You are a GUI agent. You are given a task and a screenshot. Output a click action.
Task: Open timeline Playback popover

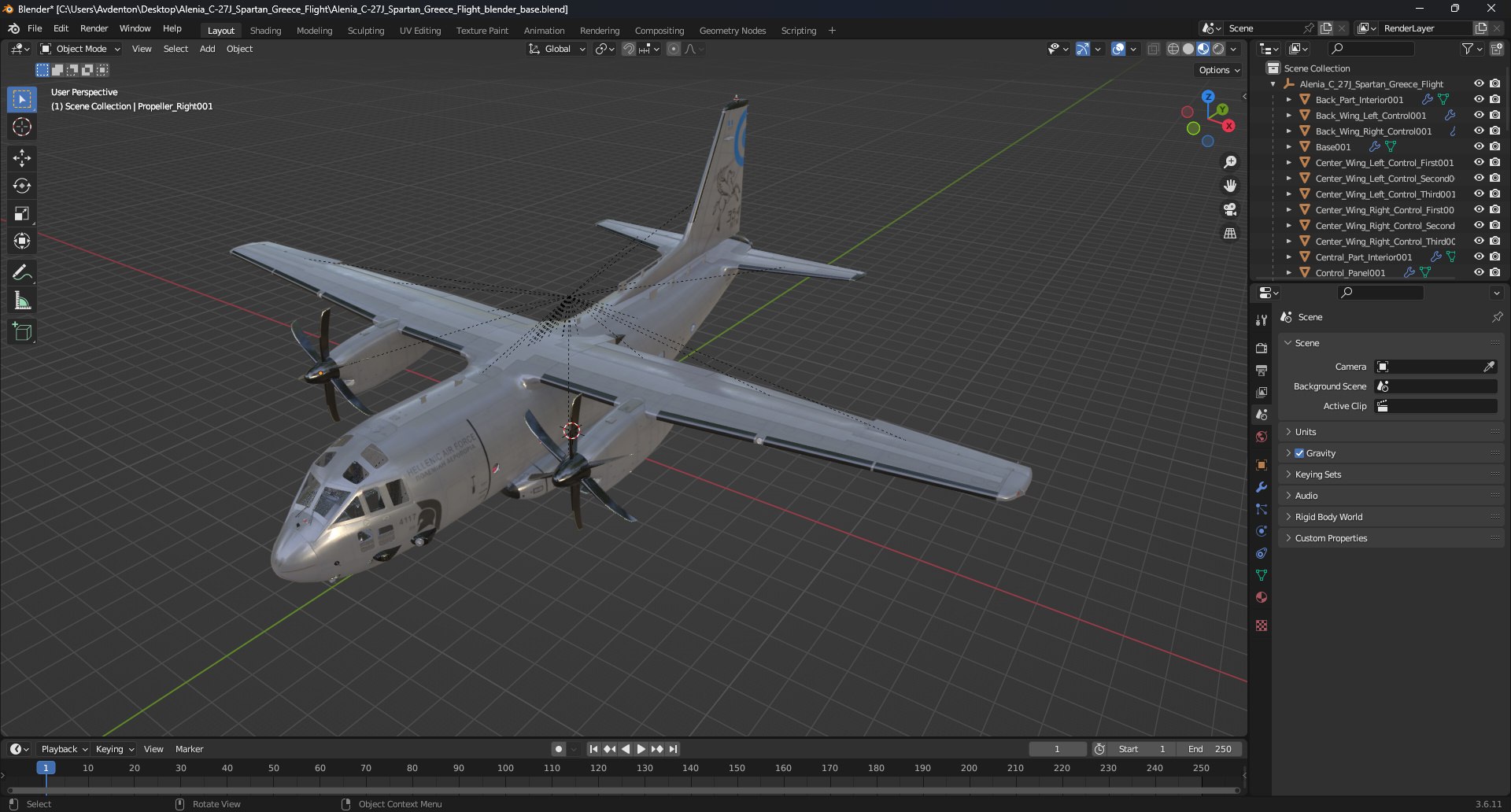64,749
